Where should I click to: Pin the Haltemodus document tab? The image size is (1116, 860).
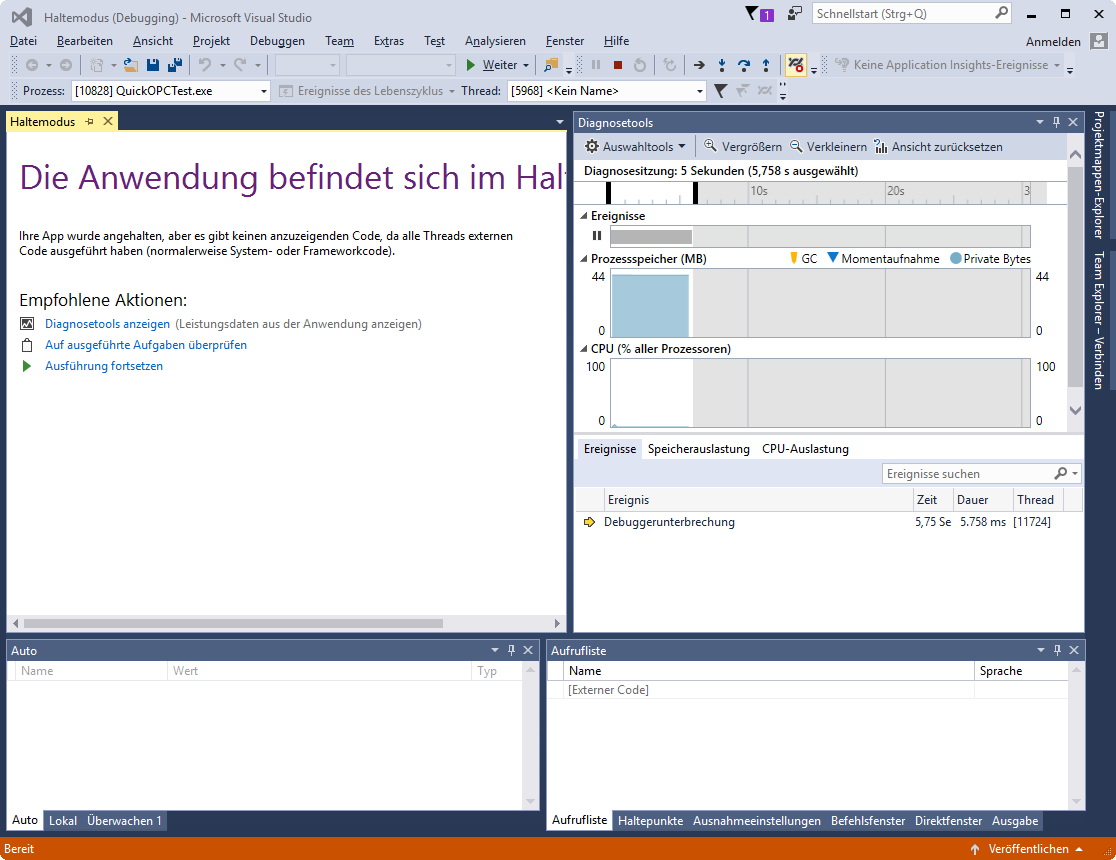pyautogui.click(x=90, y=122)
